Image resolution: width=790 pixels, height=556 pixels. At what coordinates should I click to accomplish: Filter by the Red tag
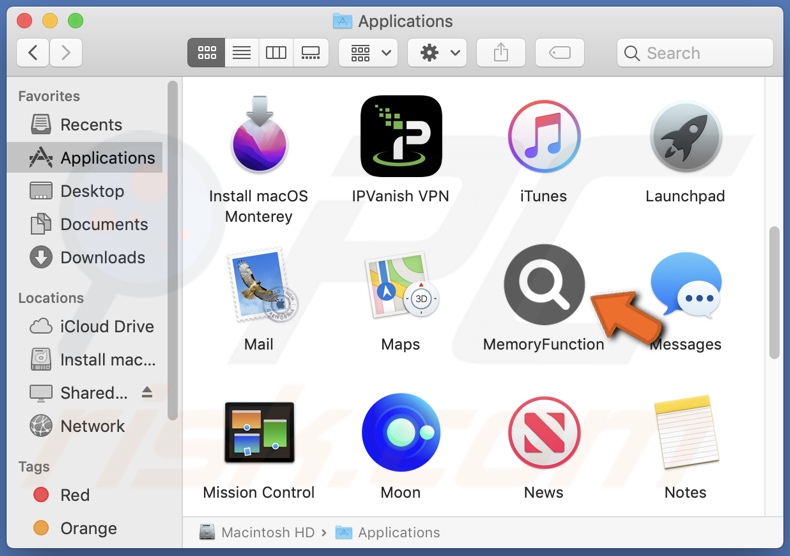tap(85, 495)
